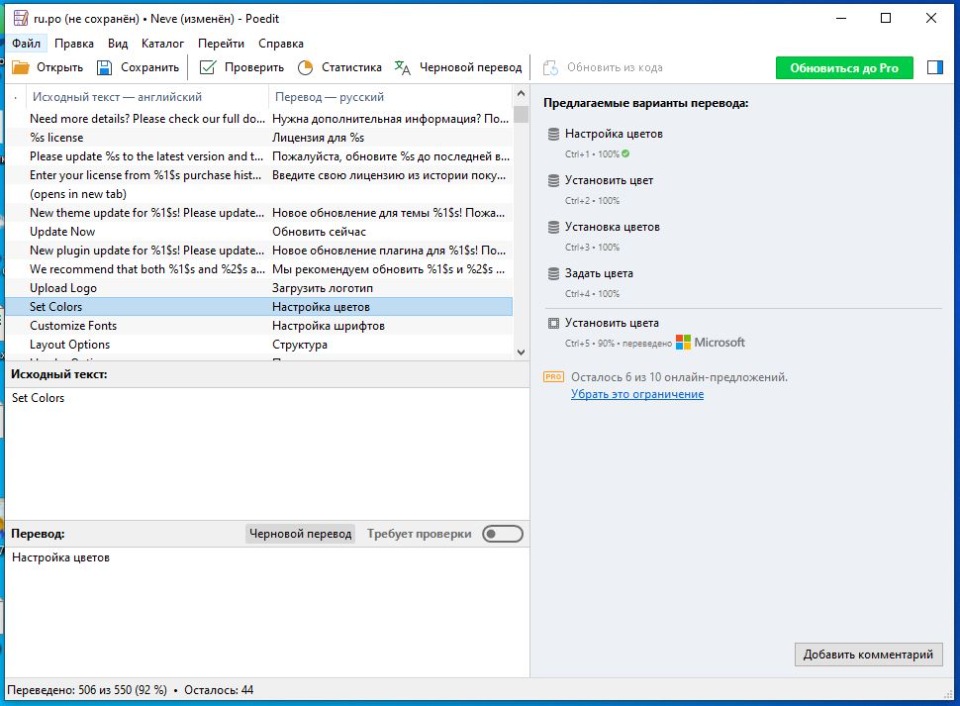Open the Перейти menu
Viewport: 960px width, 706px height.
coord(221,44)
